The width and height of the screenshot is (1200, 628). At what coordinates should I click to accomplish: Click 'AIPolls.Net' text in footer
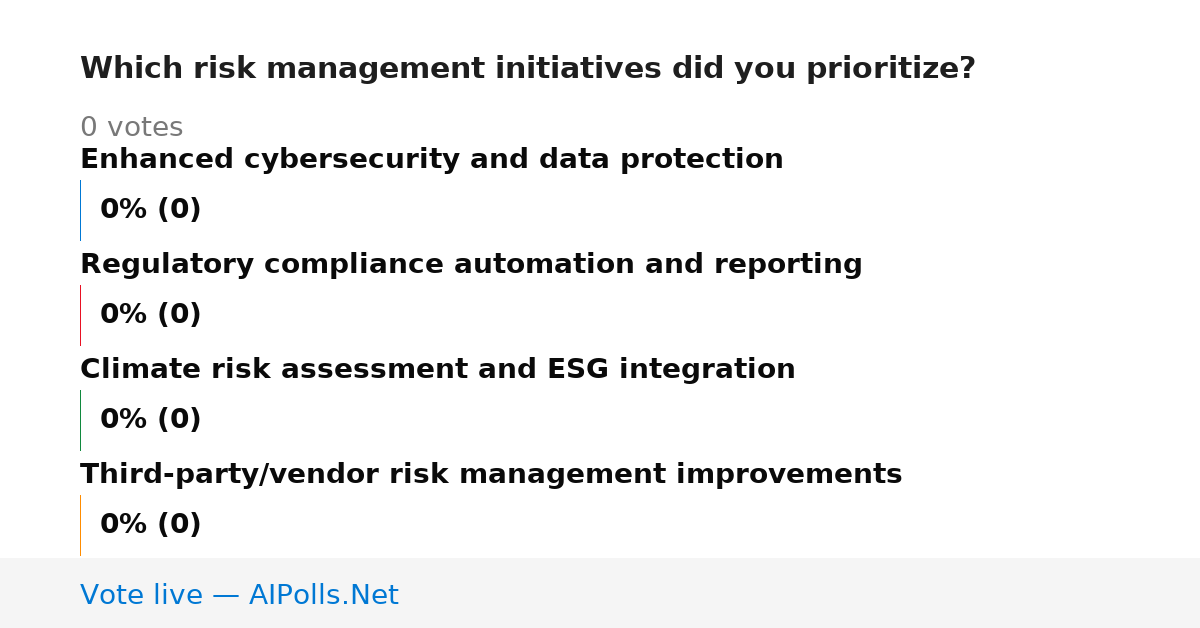[x=323, y=595]
